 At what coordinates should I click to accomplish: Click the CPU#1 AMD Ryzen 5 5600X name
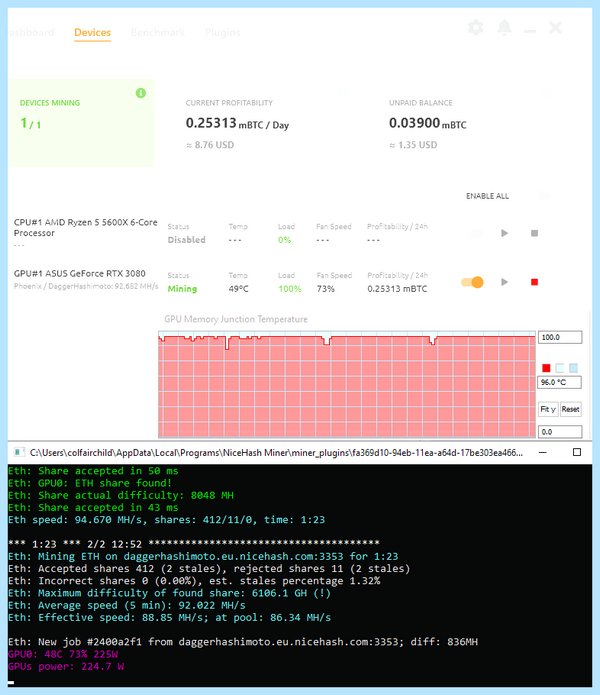pyautogui.click(x=86, y=227)
